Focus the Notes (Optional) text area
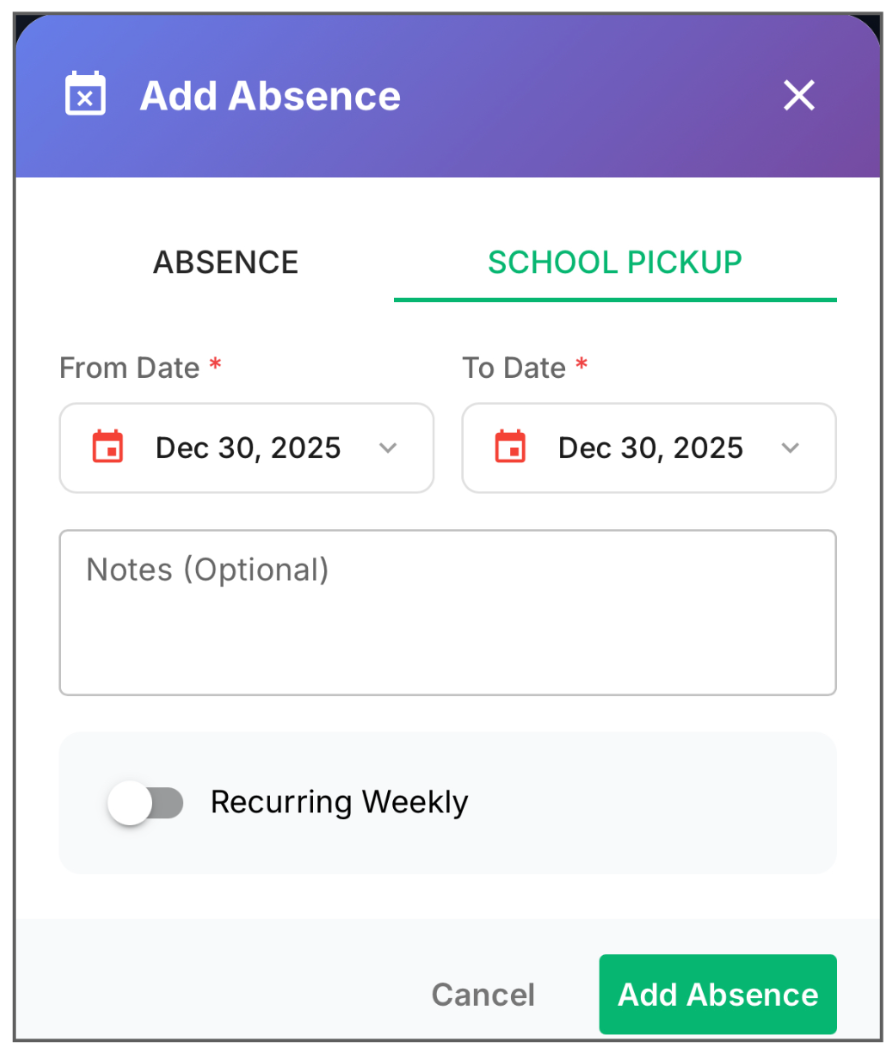Screen dimensions: 896x1060 [x=448, y=612]
